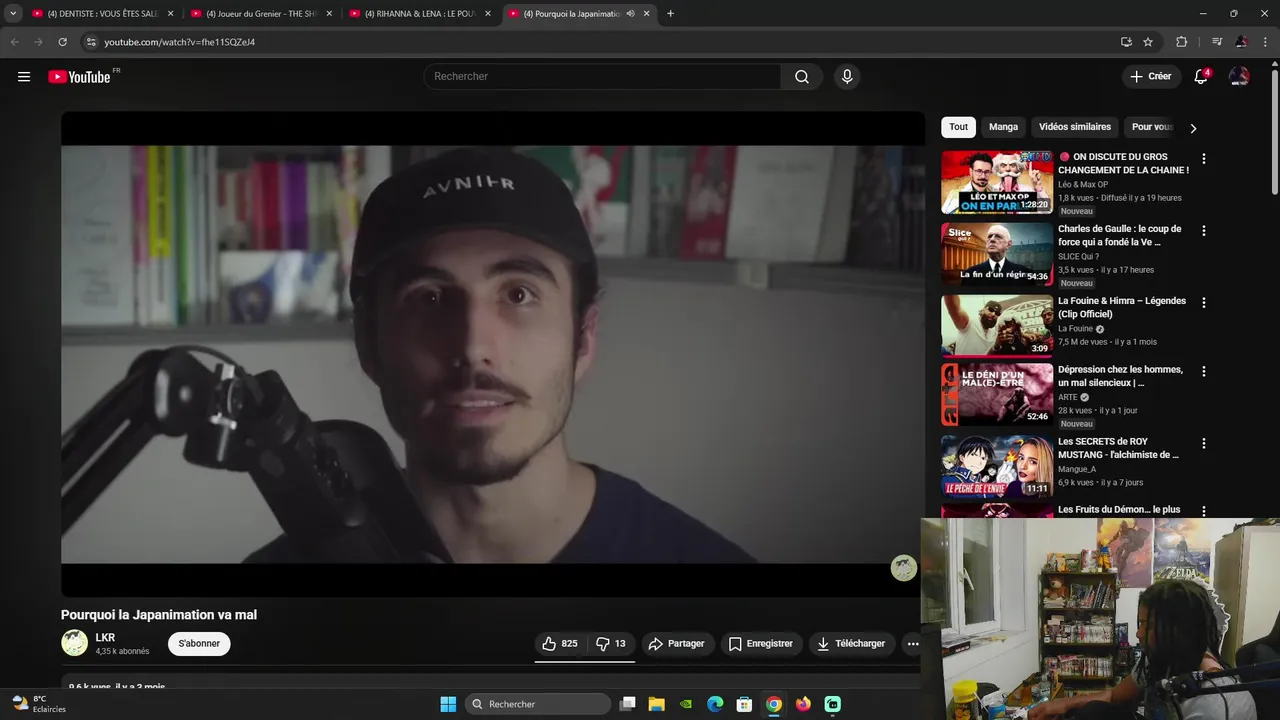Viewport: 1280px width, 720px height.
Task: Click the address bar URL
Action: pos(180,42)
